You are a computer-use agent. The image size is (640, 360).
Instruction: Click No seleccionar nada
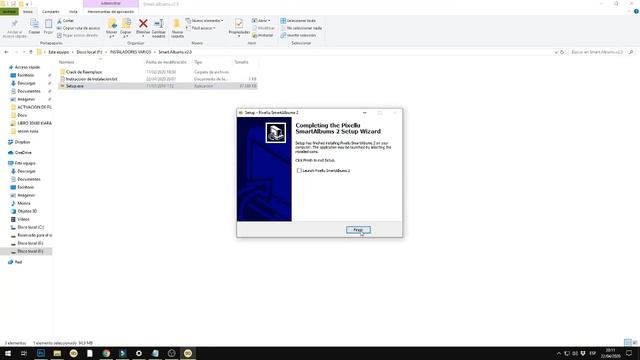301,28
